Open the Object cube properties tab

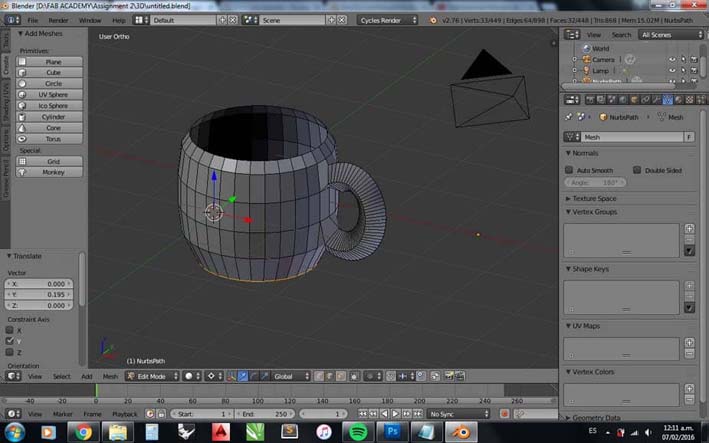[x=634, y=99]
